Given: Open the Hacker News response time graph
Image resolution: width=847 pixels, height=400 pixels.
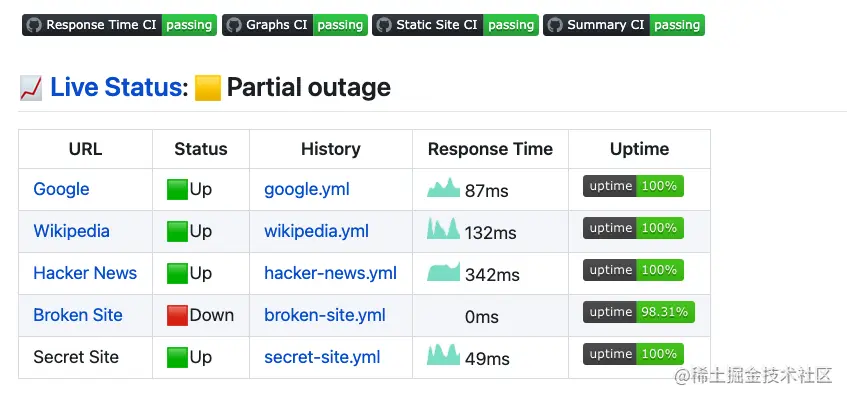Looking at the screenshot, I should [x=443, y=272].
